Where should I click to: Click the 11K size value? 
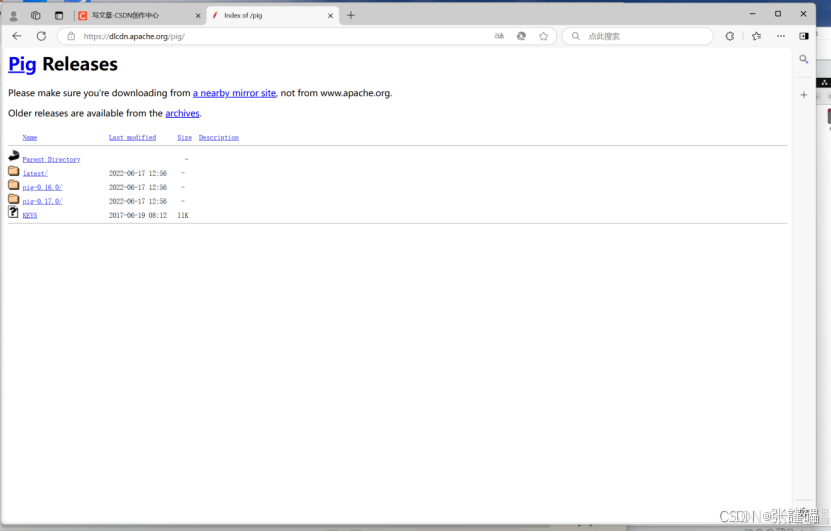click(183, 215)
